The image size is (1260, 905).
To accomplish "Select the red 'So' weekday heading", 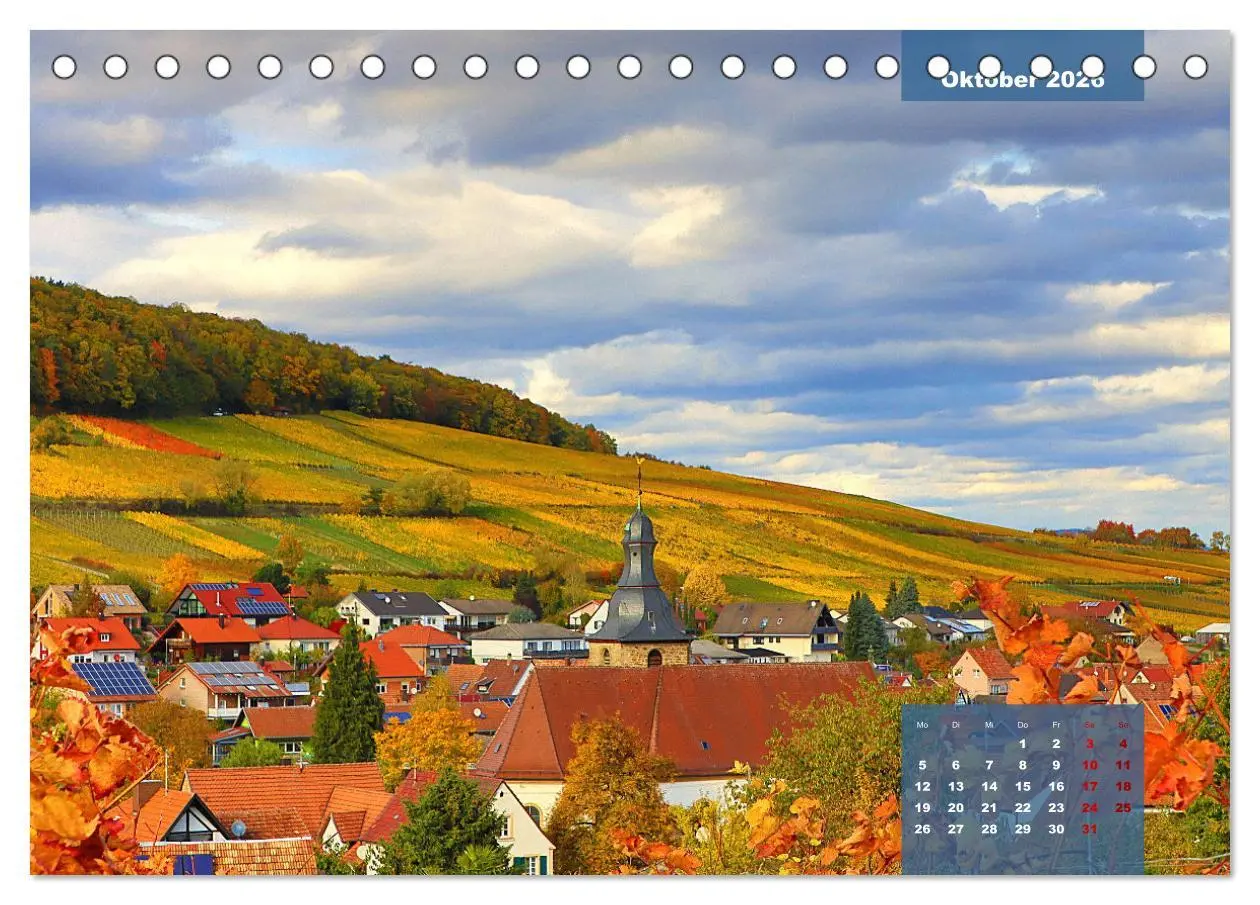I will (x=1123, y=725).
